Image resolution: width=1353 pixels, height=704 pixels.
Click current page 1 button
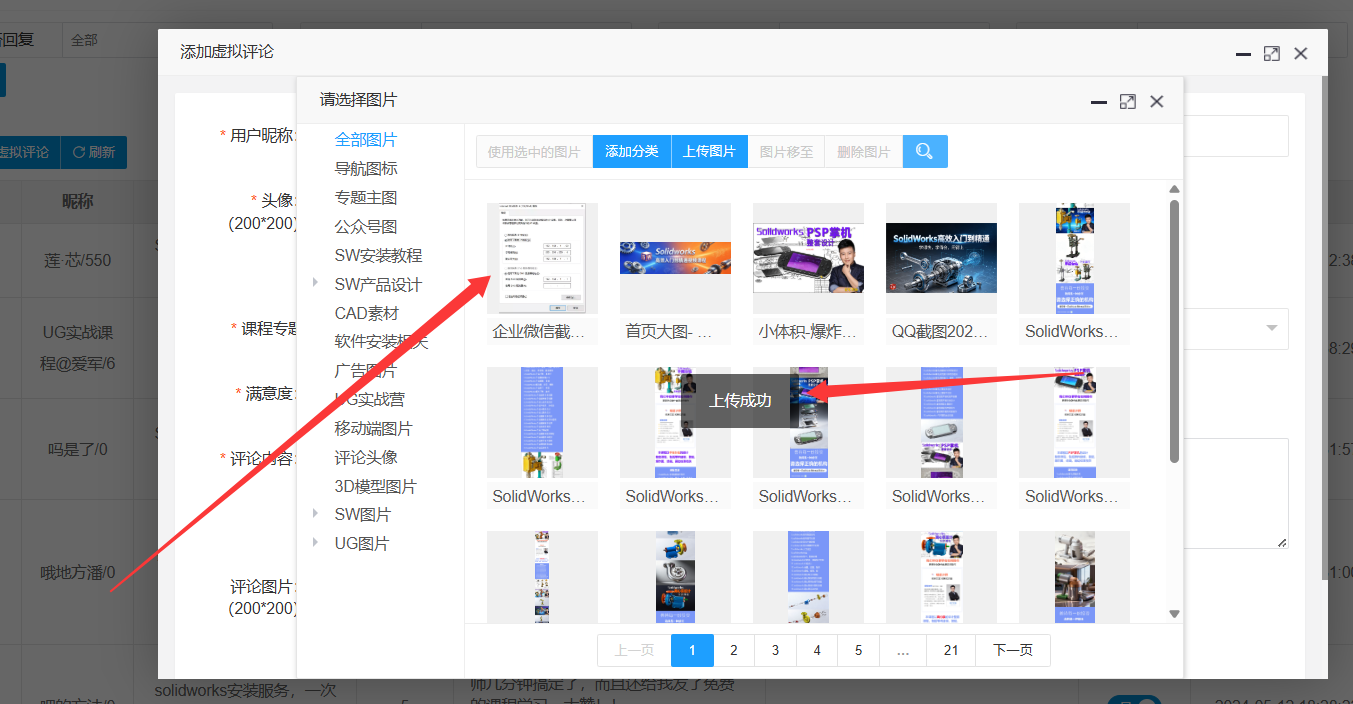coord(692,650)
